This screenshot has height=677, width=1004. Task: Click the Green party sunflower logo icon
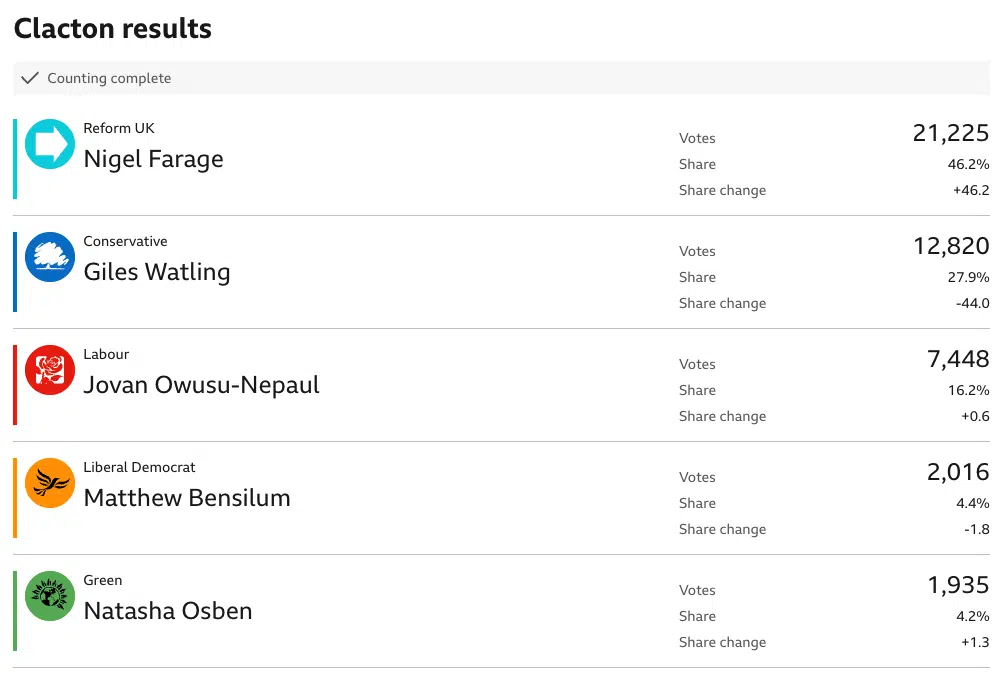click(50, 596)
